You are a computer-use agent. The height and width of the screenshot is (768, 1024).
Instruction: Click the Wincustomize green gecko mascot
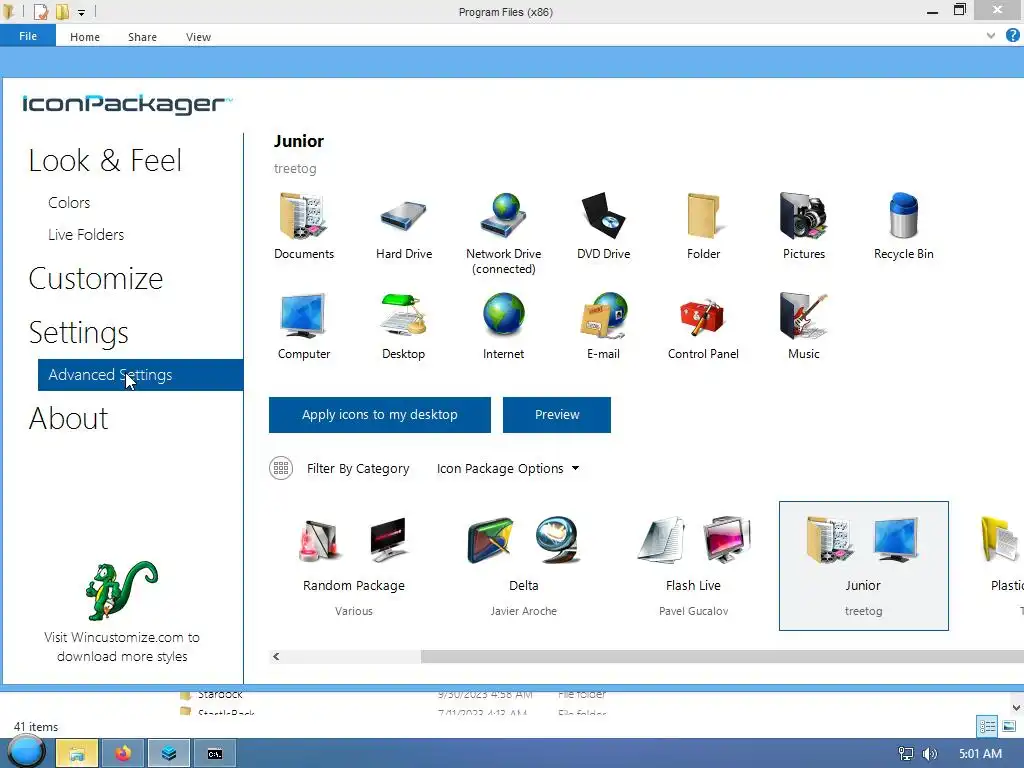click(121, 590)
